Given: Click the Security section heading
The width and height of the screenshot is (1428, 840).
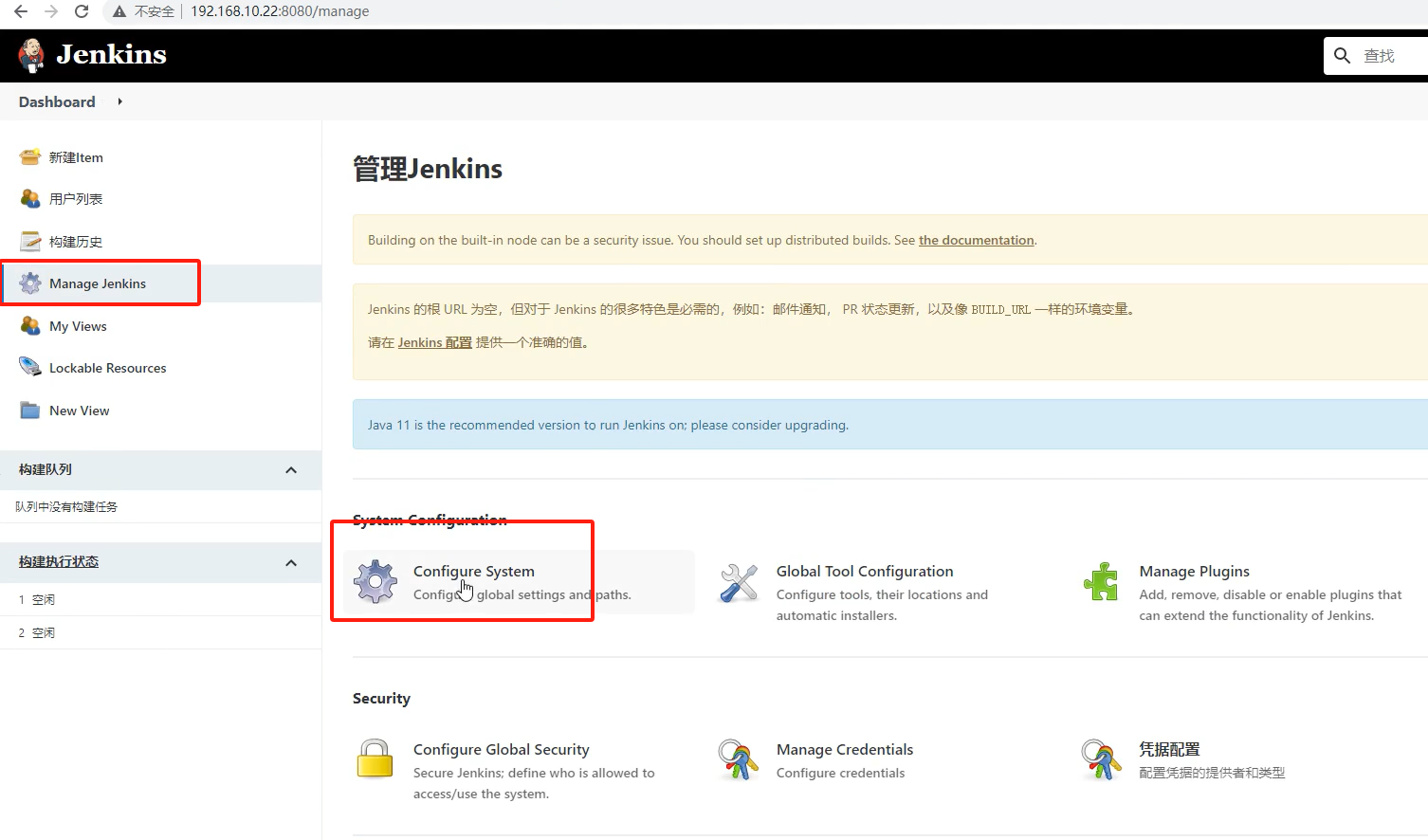Looking at the screenshot, I should click(x=381, y=698).
